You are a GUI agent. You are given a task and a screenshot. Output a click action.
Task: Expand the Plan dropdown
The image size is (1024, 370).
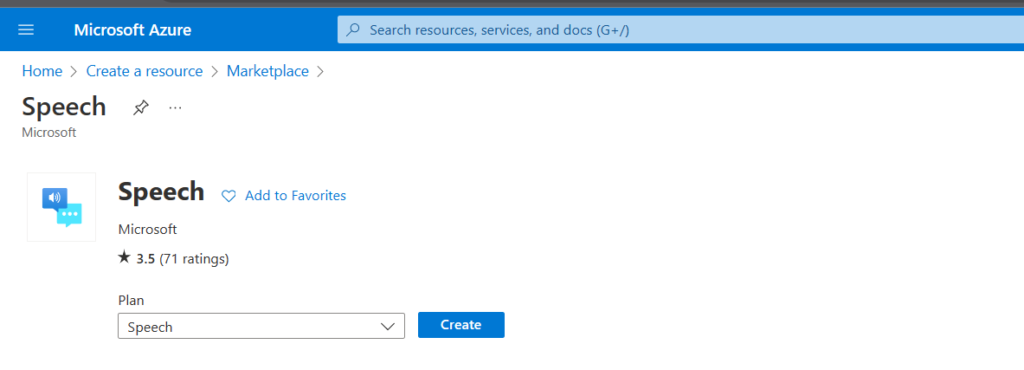(x=261, y=326)
